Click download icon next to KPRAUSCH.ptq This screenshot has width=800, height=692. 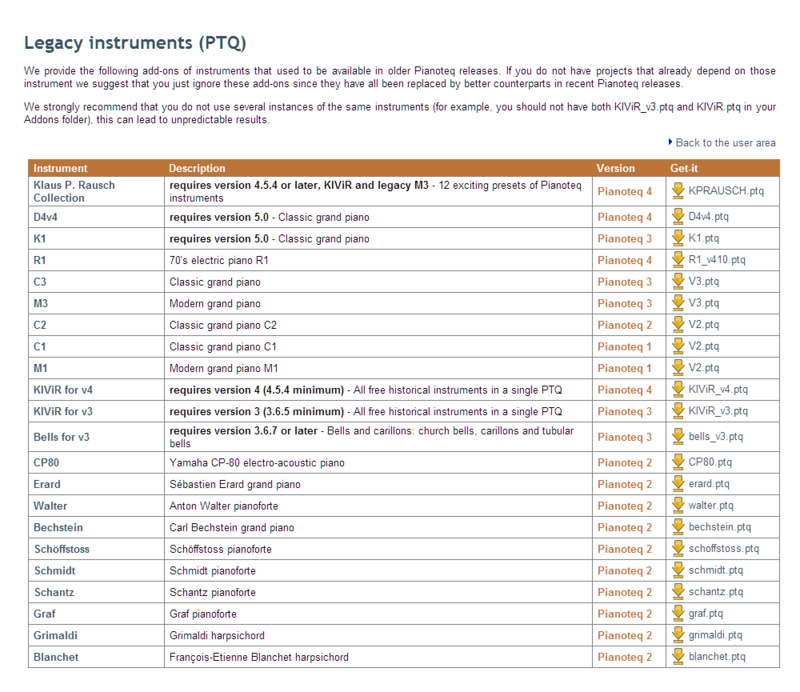(678, 191)
